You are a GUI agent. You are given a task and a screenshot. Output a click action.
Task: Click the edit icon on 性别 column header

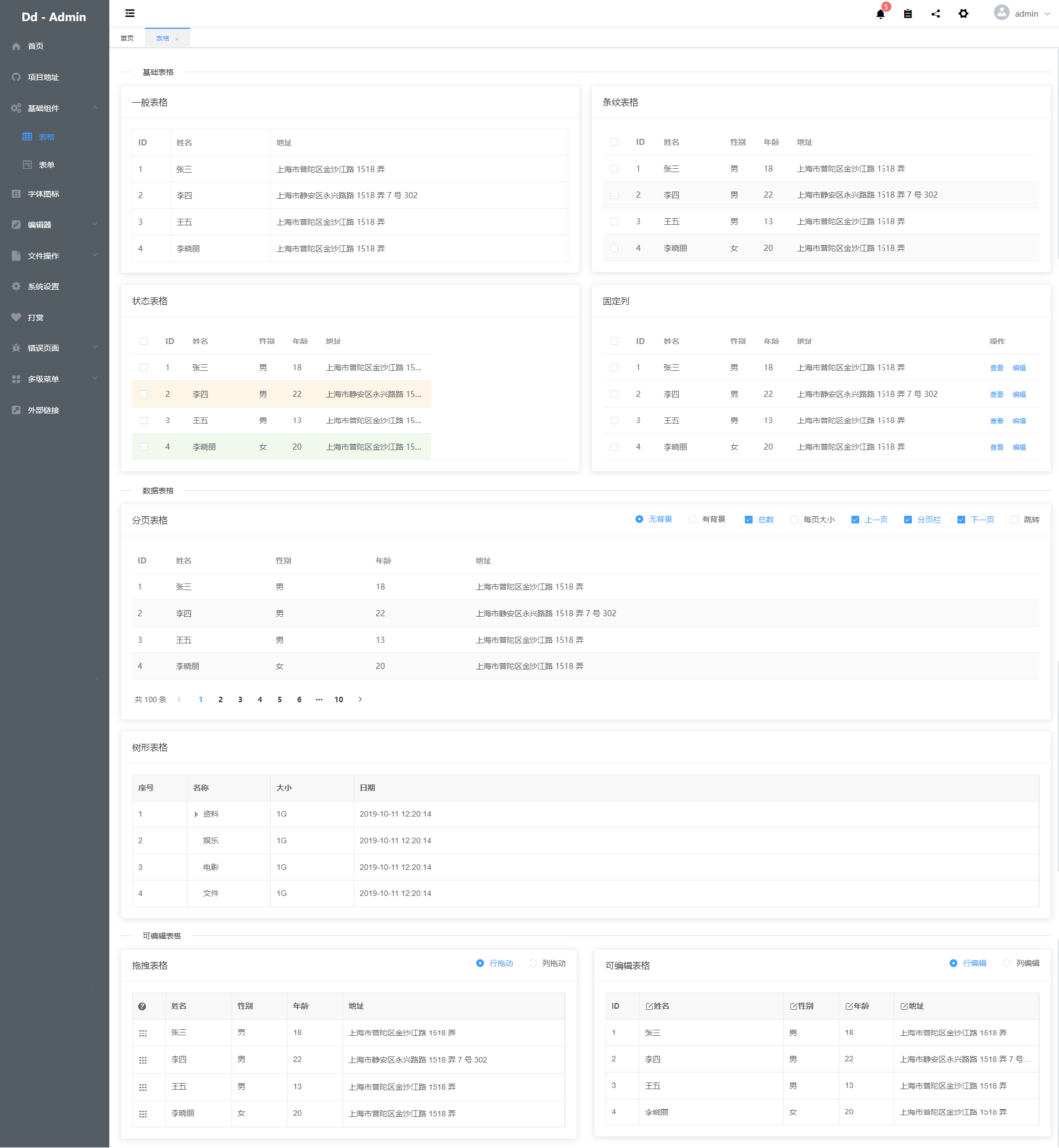pyautogui.click(x=793, y=1006)
